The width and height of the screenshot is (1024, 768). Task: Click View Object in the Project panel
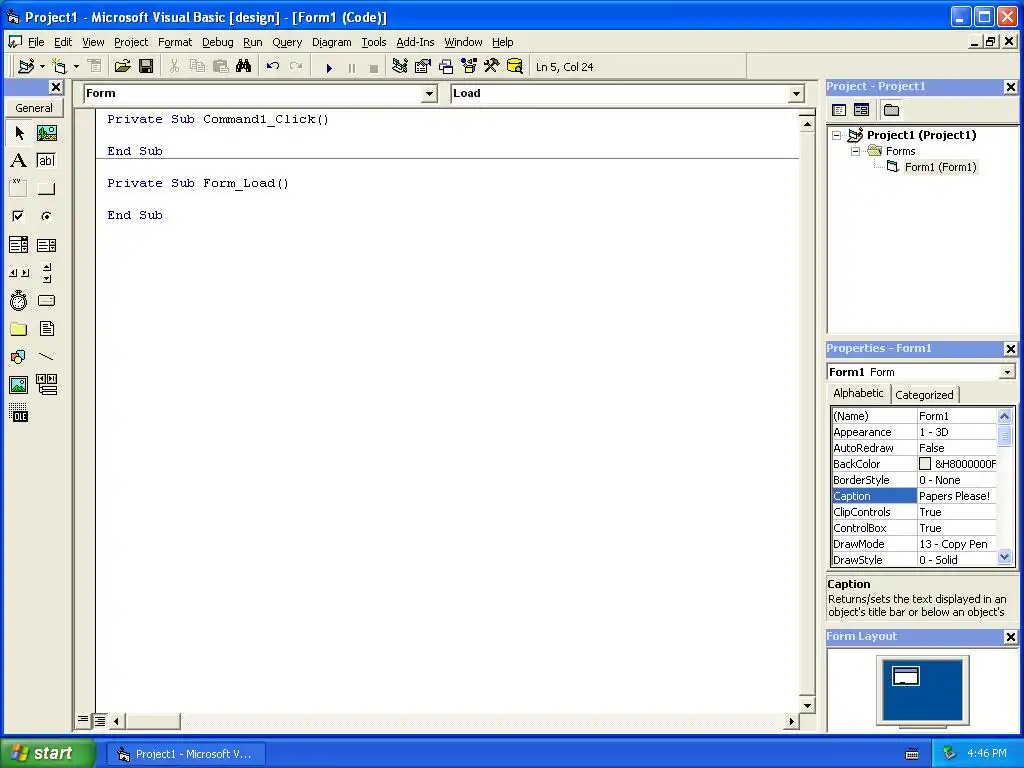coord(861,110)
